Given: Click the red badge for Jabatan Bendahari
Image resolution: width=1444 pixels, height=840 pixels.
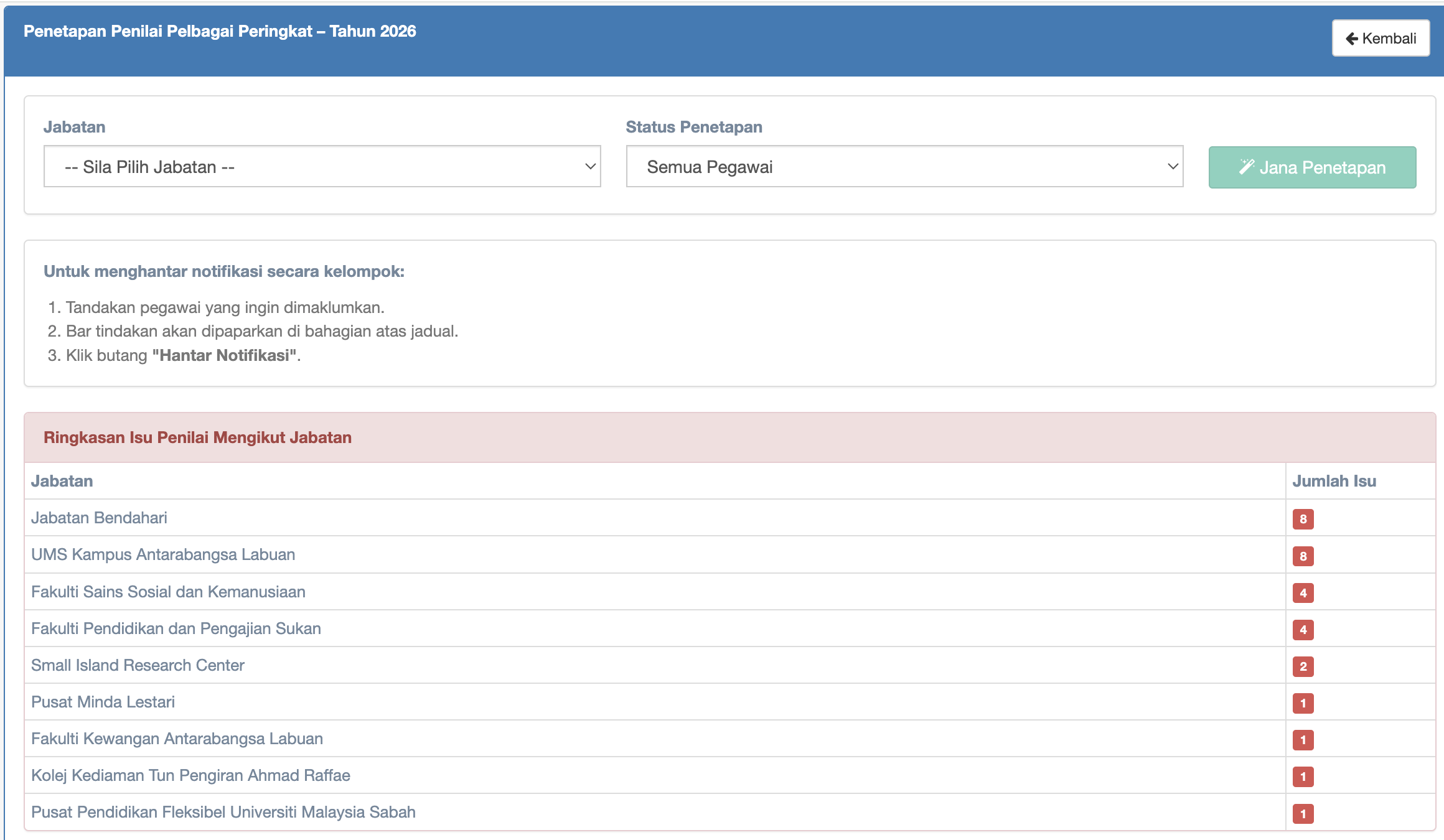Looking at the screenshot, I should 1303,519.
